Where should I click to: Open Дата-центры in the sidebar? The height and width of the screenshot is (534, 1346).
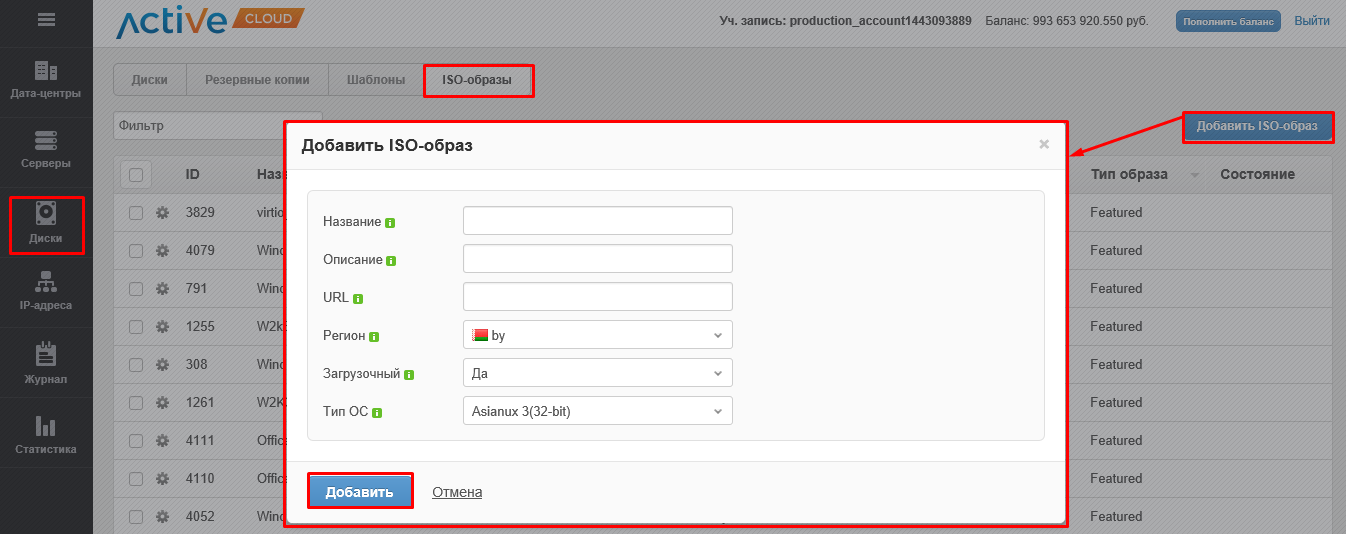(46, 81)
